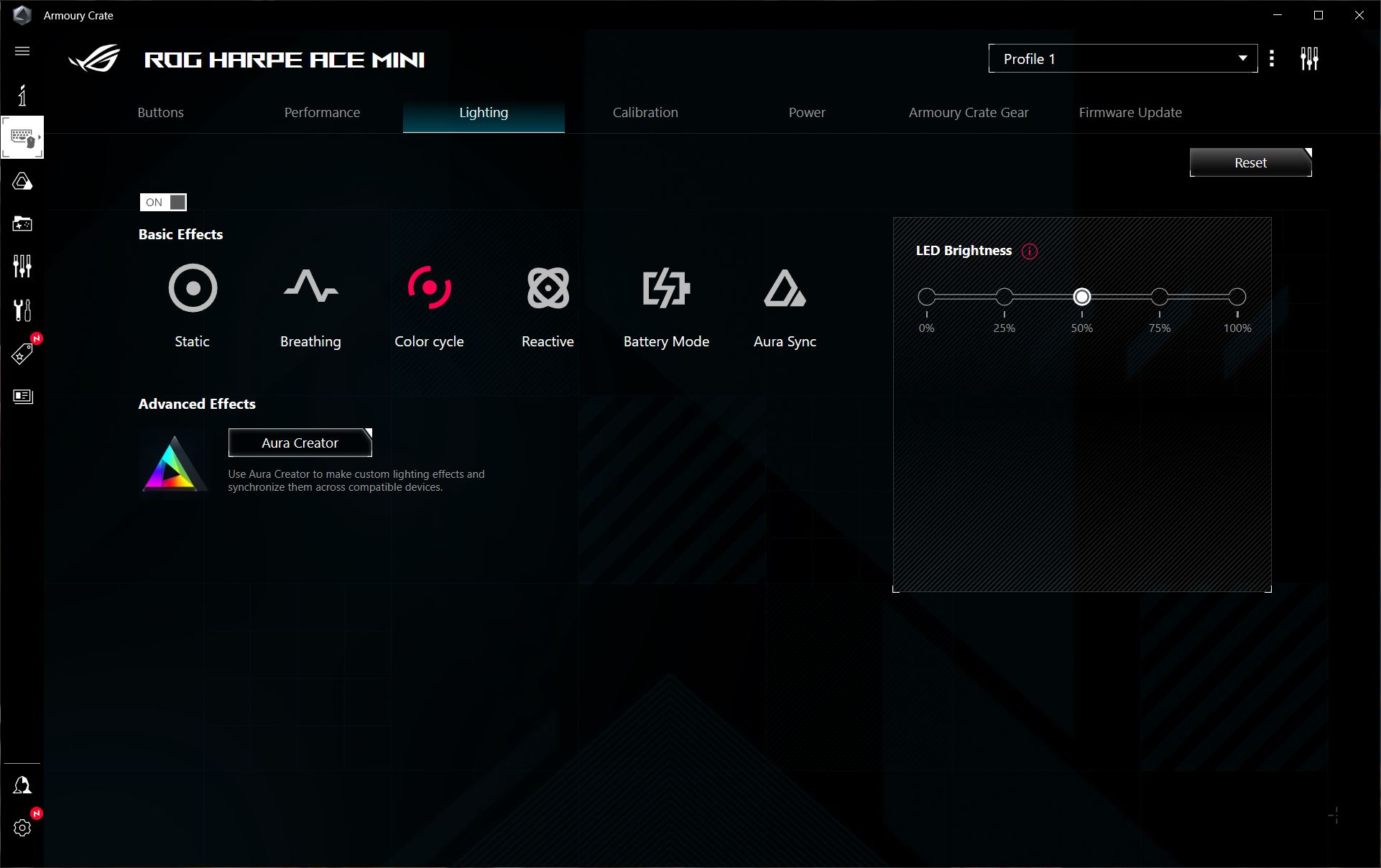The width and height of the screenshot is (1381, 868).
Task: Select the Reactive lighting effect
Action: (x=548, y=307)
